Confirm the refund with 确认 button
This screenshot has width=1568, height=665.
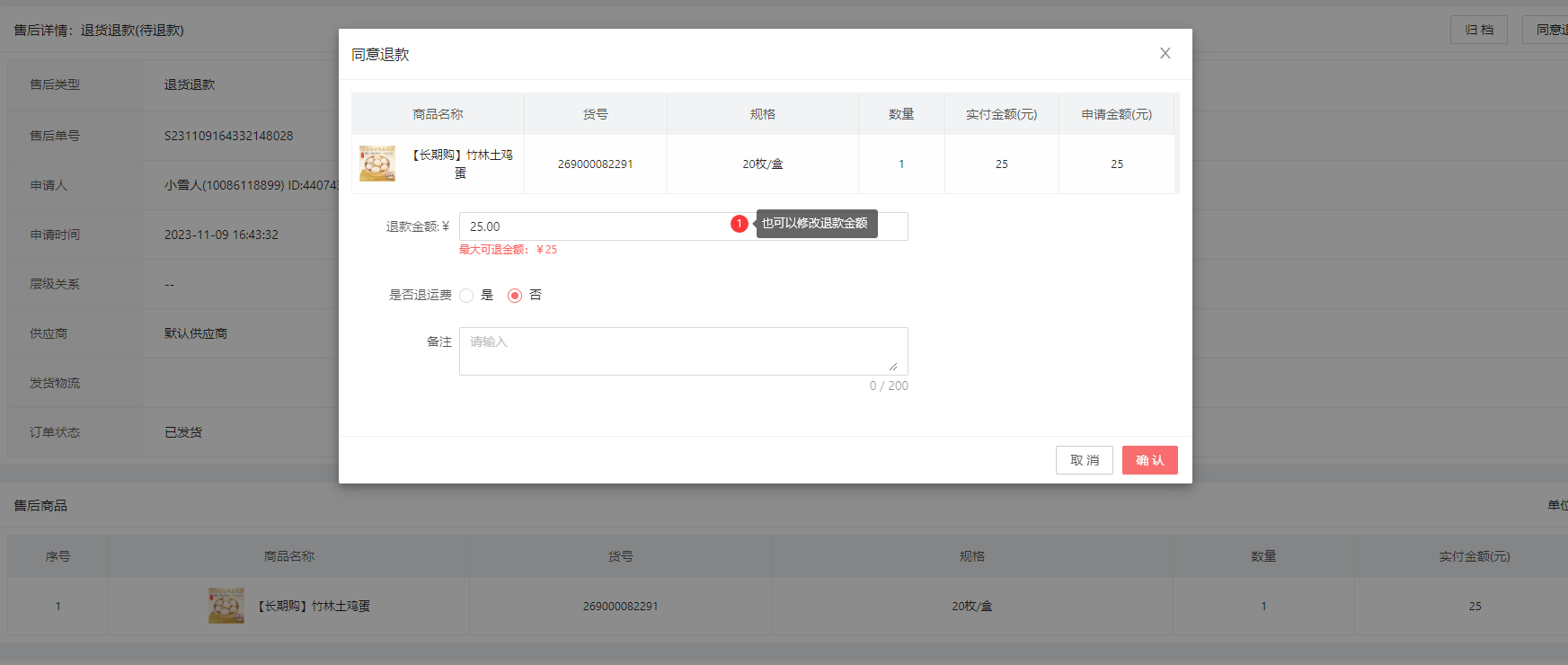click(1149, 460)
